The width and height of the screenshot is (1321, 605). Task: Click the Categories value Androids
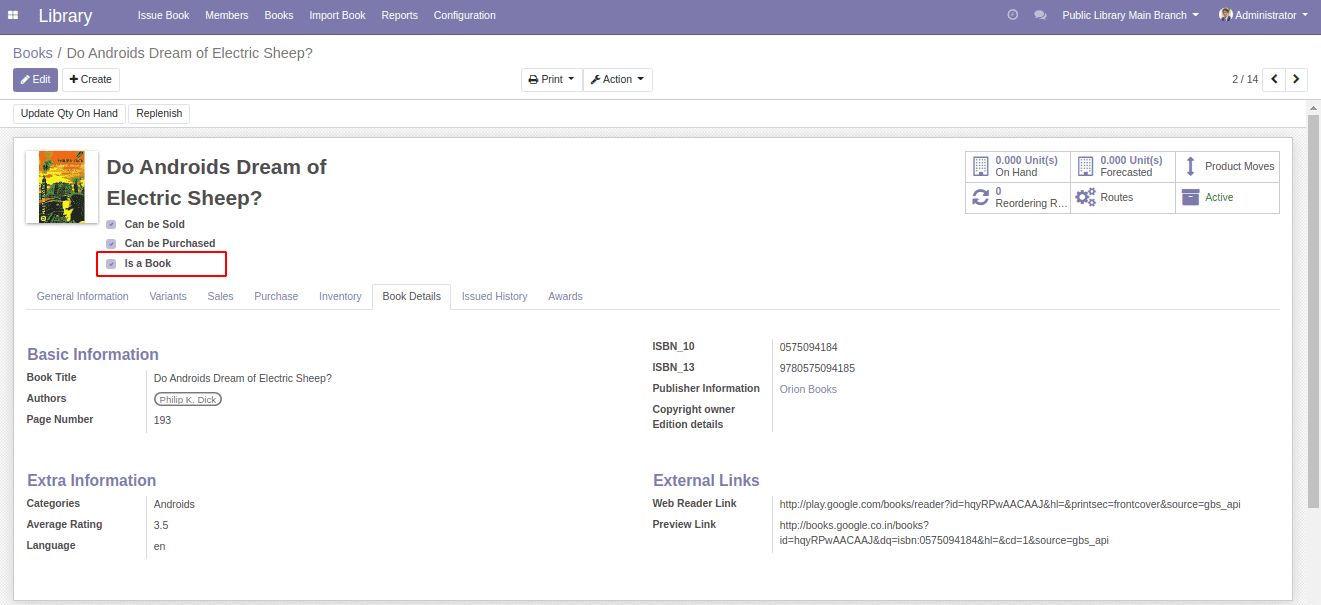click(x=174, y=505)
